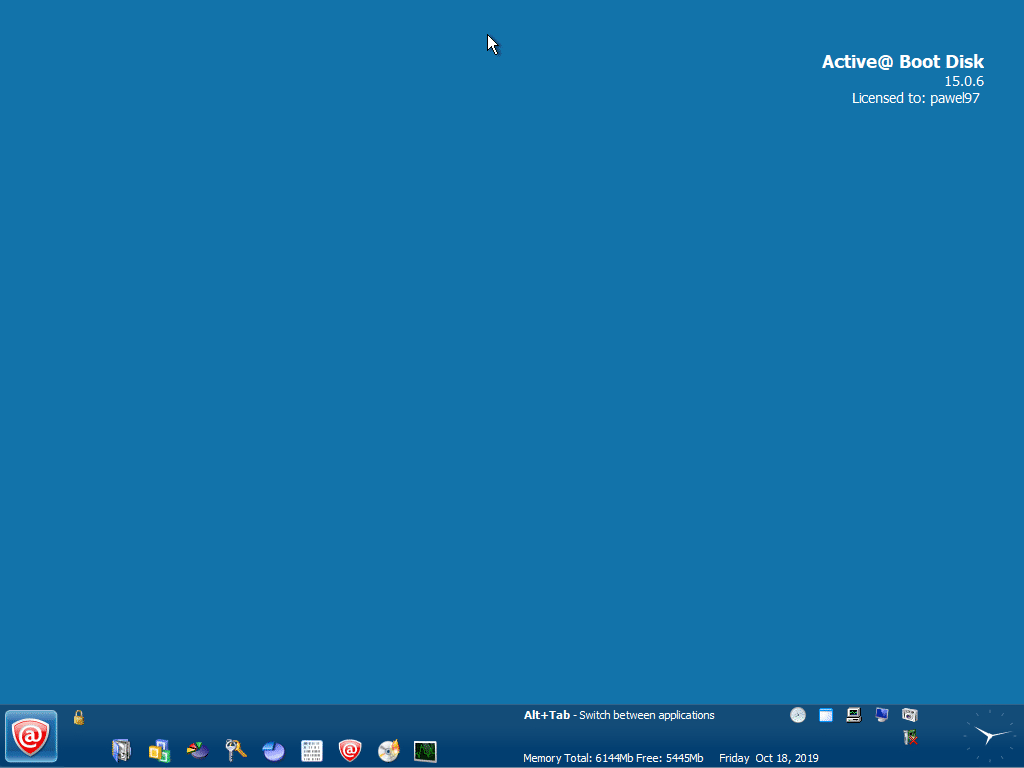Screen dimensions: 1024x768
Task: Click the network card with red X icon
Action: [910, 738]
